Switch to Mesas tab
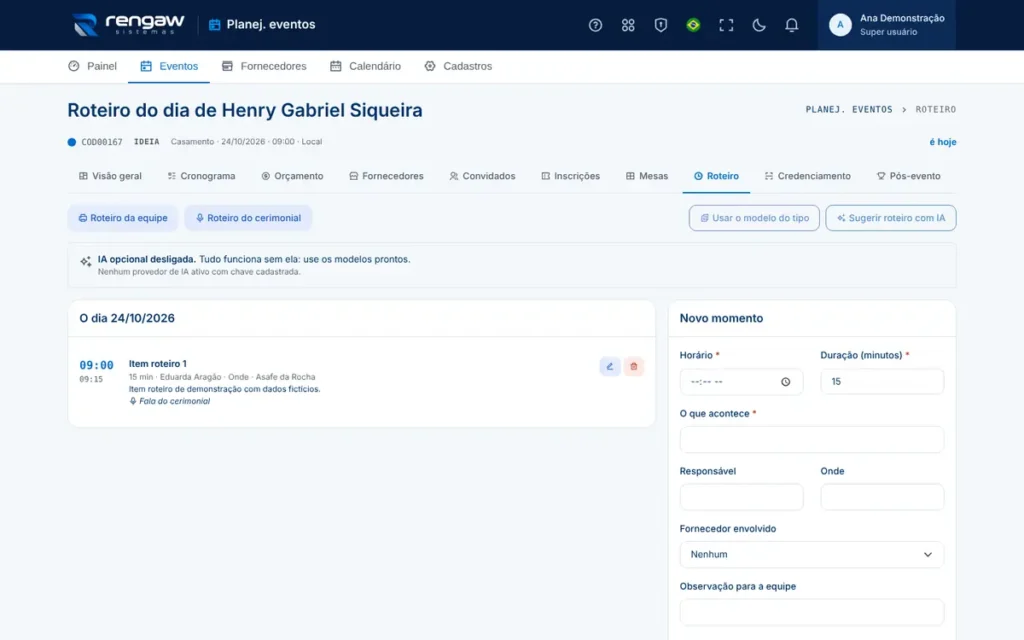This screenshot has height=640, width=1024. 647,176
